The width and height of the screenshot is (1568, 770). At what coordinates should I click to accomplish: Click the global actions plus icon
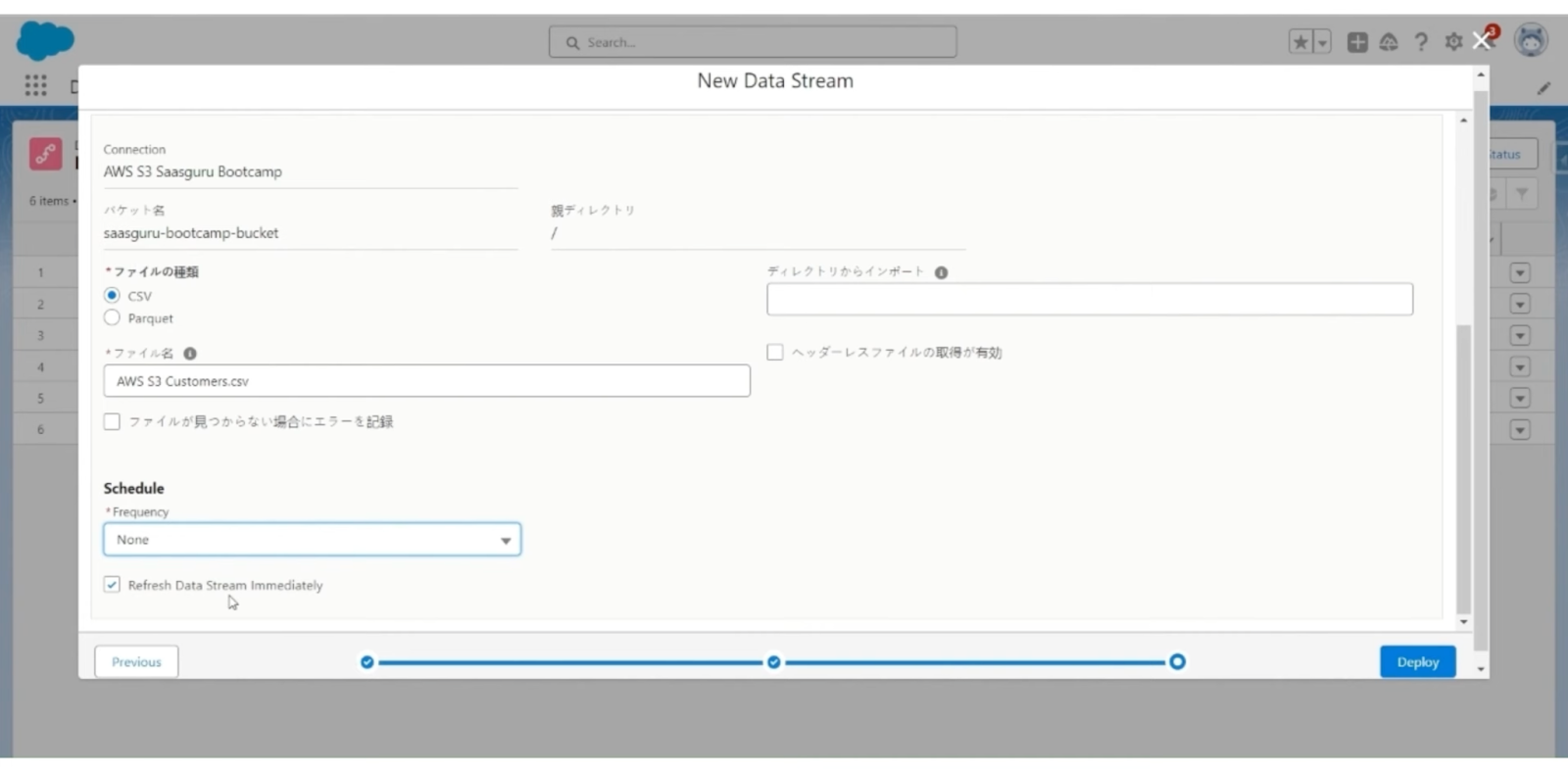coord(1357,42)
